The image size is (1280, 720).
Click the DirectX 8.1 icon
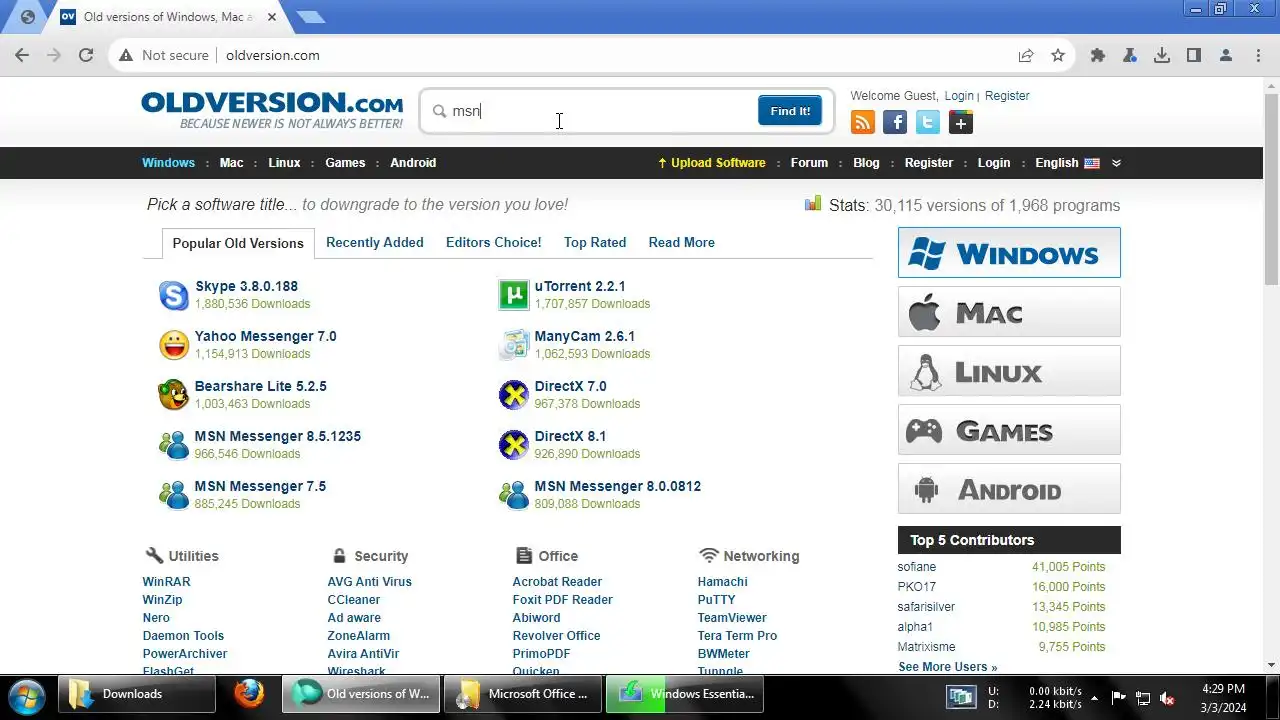pyautogui.click(x=513, y=445)
